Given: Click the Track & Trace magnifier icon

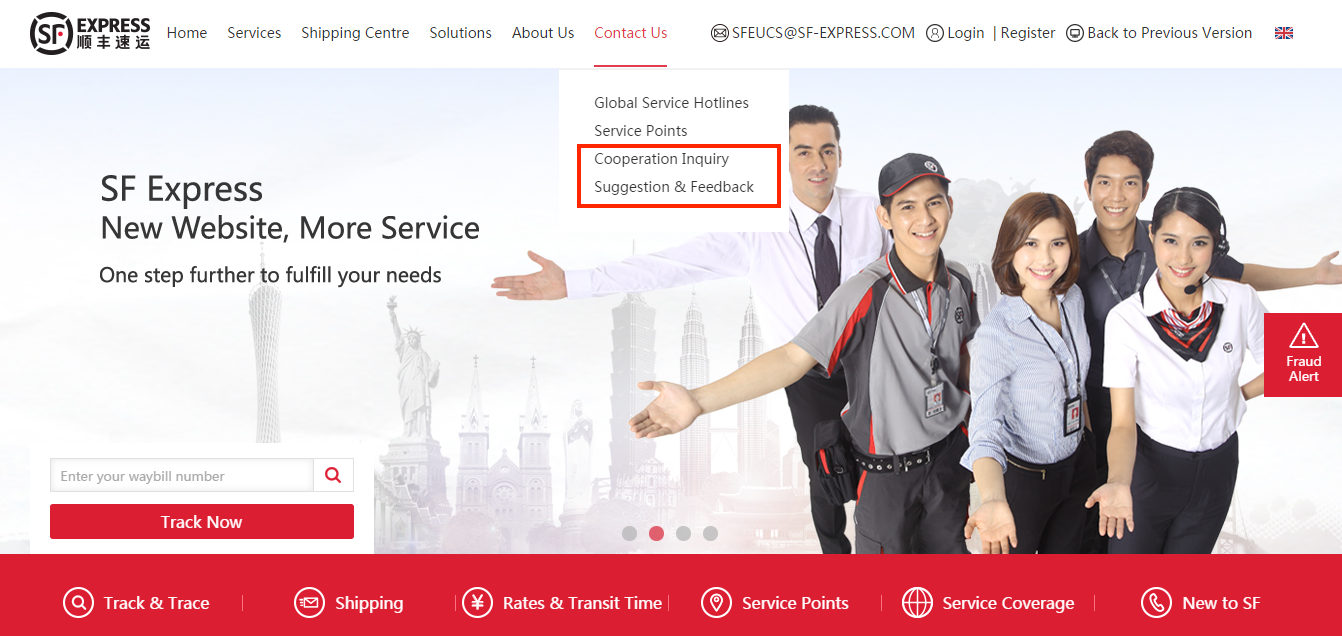Looking at the screenshot, I should click(x=78, y=603).
